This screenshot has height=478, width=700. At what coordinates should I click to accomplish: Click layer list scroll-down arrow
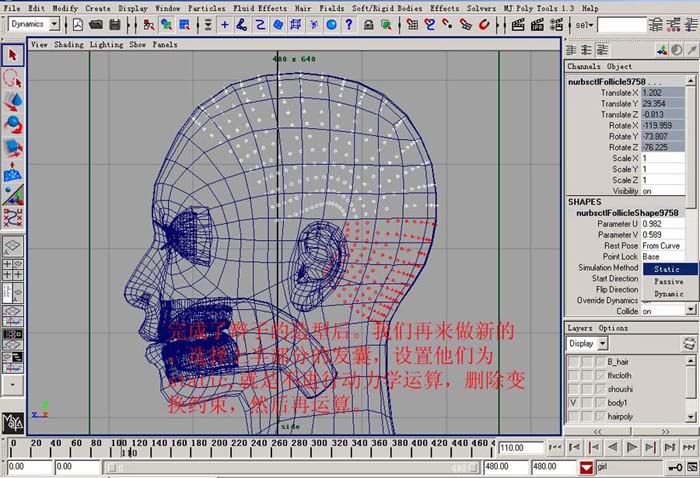point(691,417)
